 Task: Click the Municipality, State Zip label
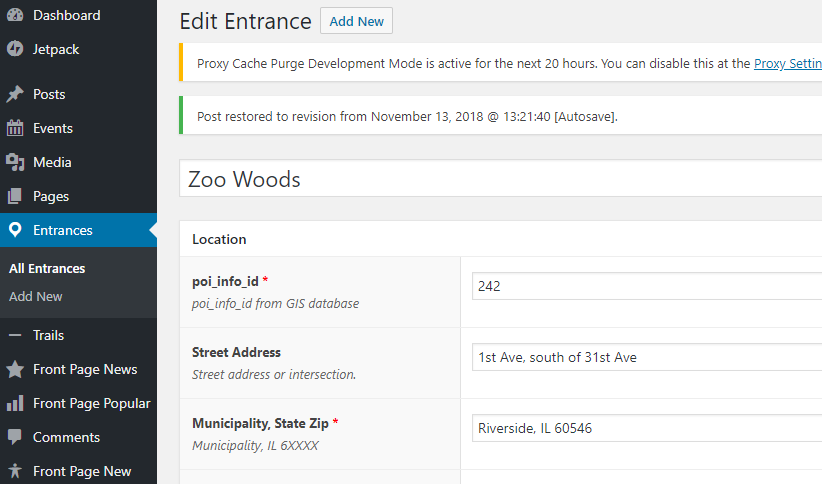pos(261,423)
